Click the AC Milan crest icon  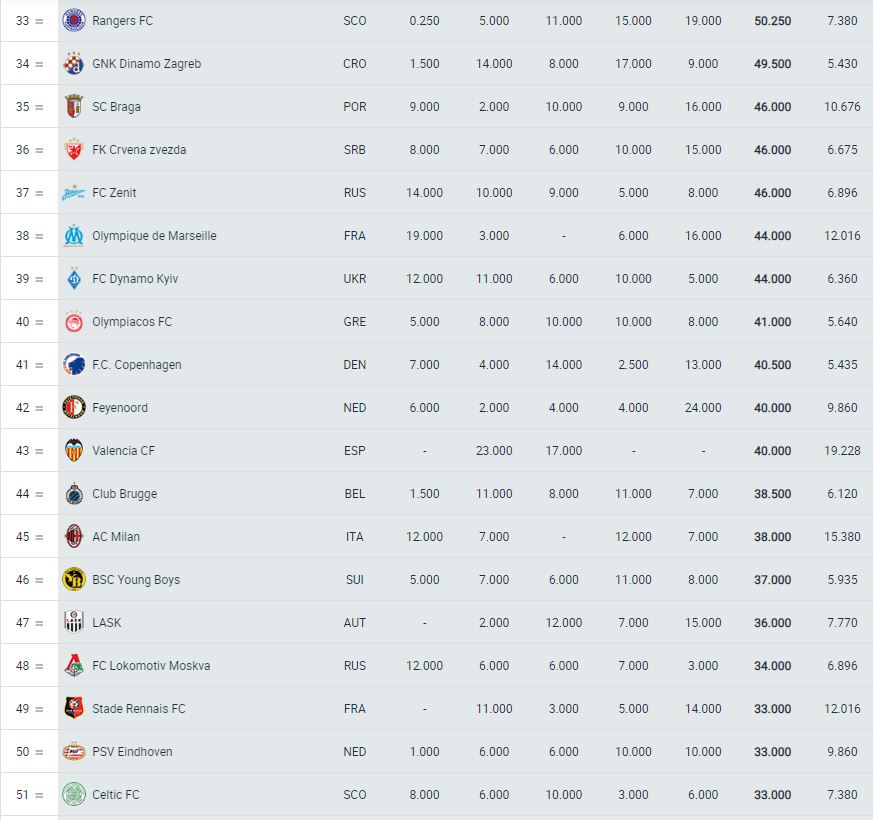(x=73, y=537)
